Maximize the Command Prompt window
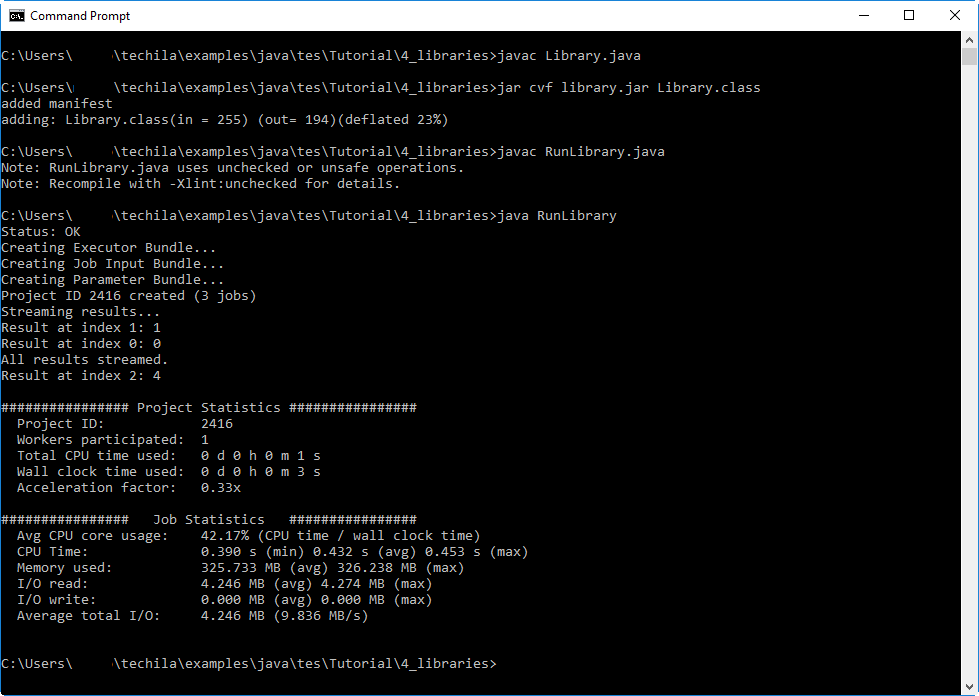 click(909, 15)
